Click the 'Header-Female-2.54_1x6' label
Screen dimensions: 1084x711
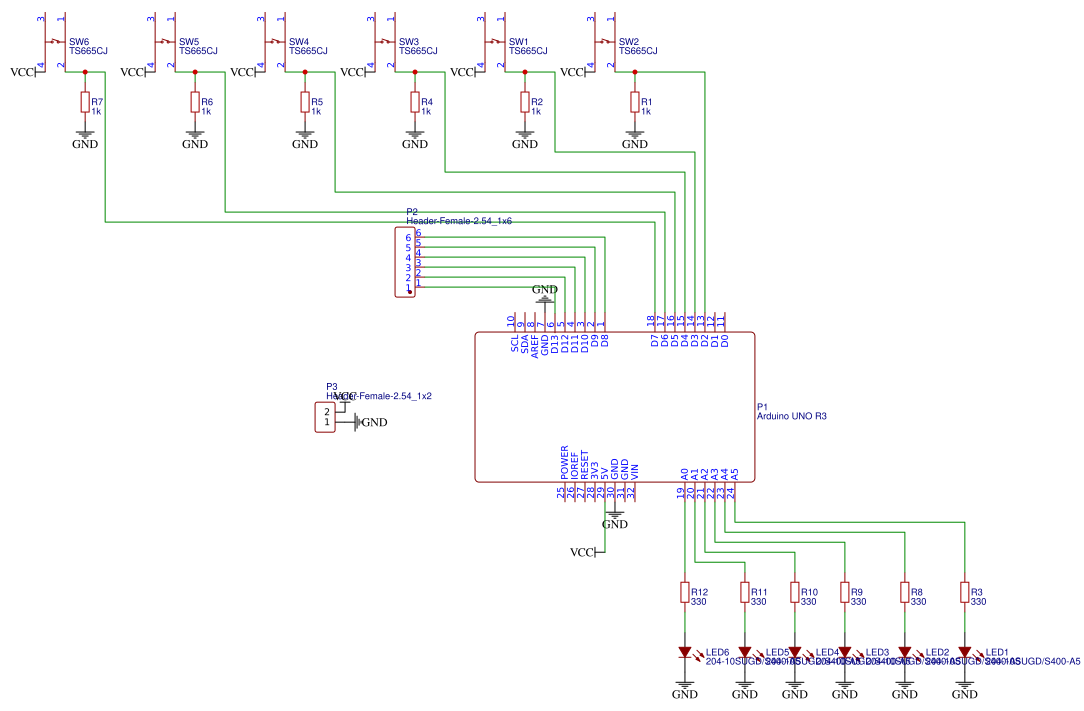pos(459,221)
